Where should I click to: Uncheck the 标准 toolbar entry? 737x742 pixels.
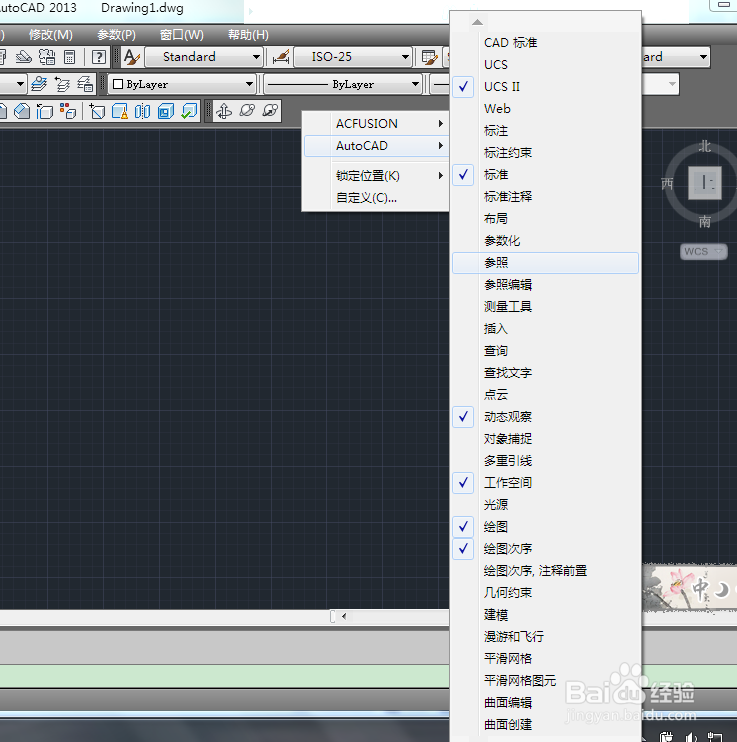point(545,175)
